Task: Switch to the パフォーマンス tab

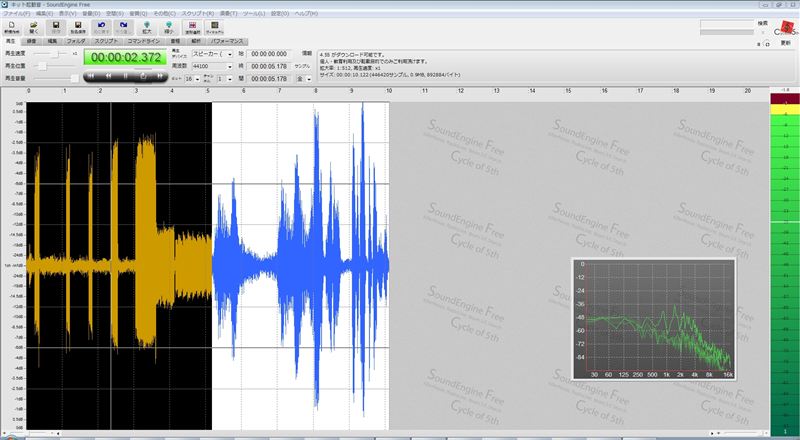Action: (228, 41)
